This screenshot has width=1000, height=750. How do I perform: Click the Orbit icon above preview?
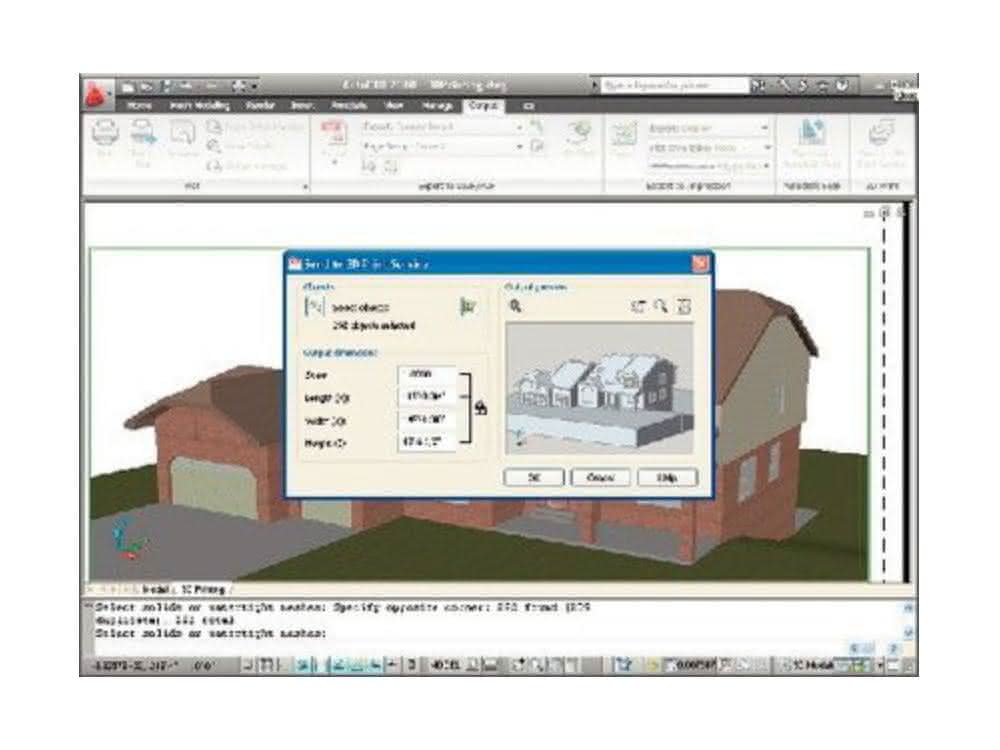[x=683, y=307]
